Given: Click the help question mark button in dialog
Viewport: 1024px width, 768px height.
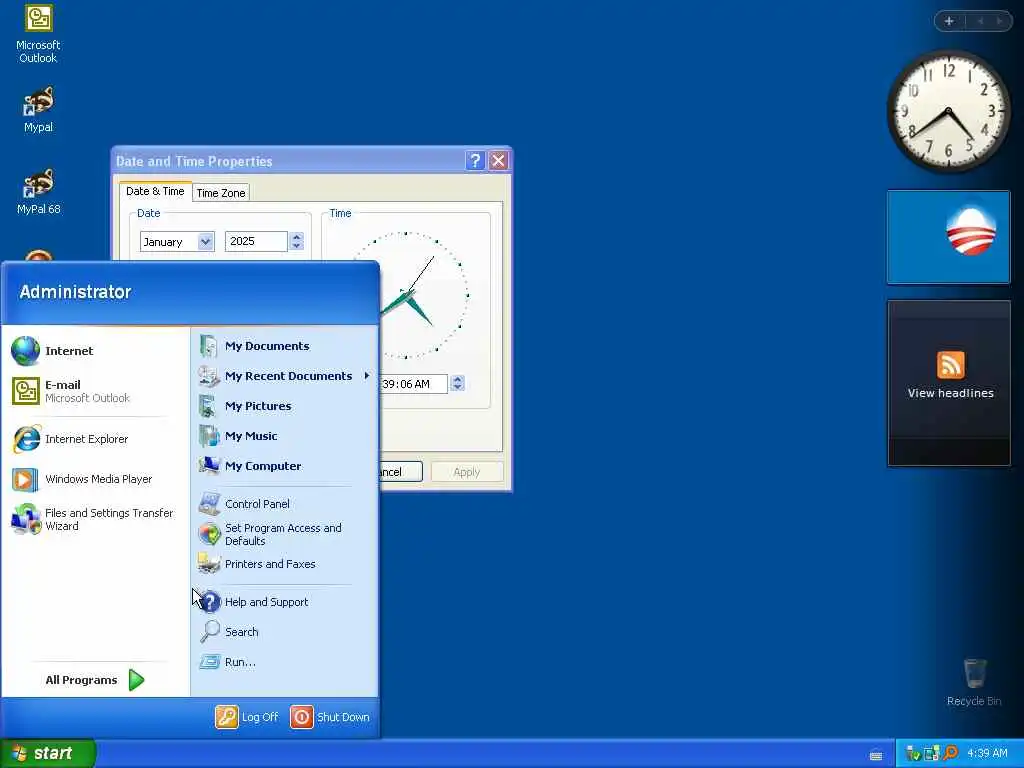Looking at the screenshot, I should [475, 161].
